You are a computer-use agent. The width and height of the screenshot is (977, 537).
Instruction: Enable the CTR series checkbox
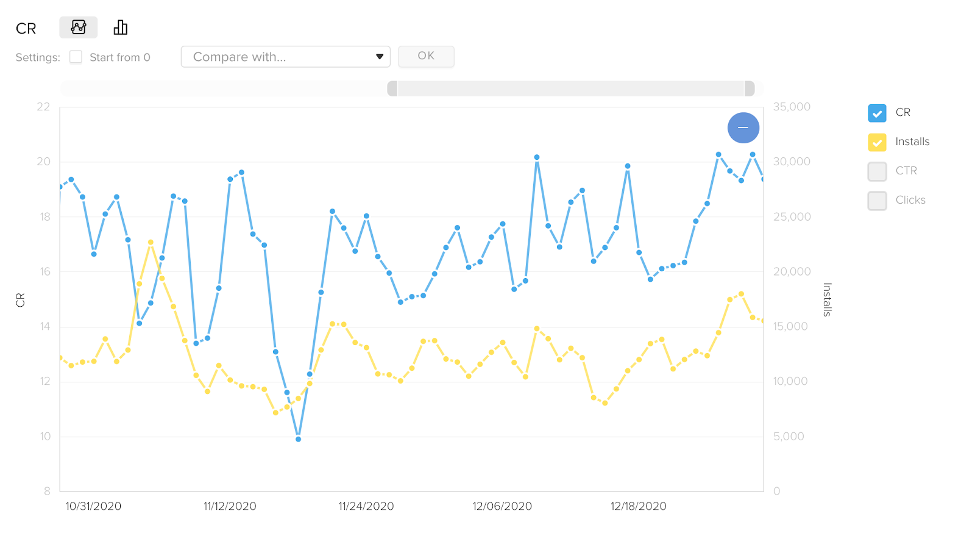tap(877, 171)
